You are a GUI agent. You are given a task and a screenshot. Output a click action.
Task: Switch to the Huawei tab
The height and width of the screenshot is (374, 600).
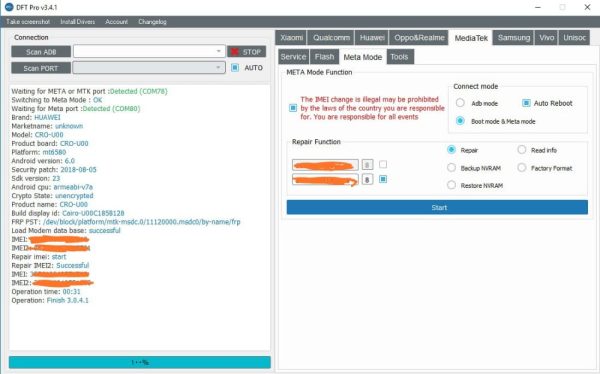tap(372, 38)
